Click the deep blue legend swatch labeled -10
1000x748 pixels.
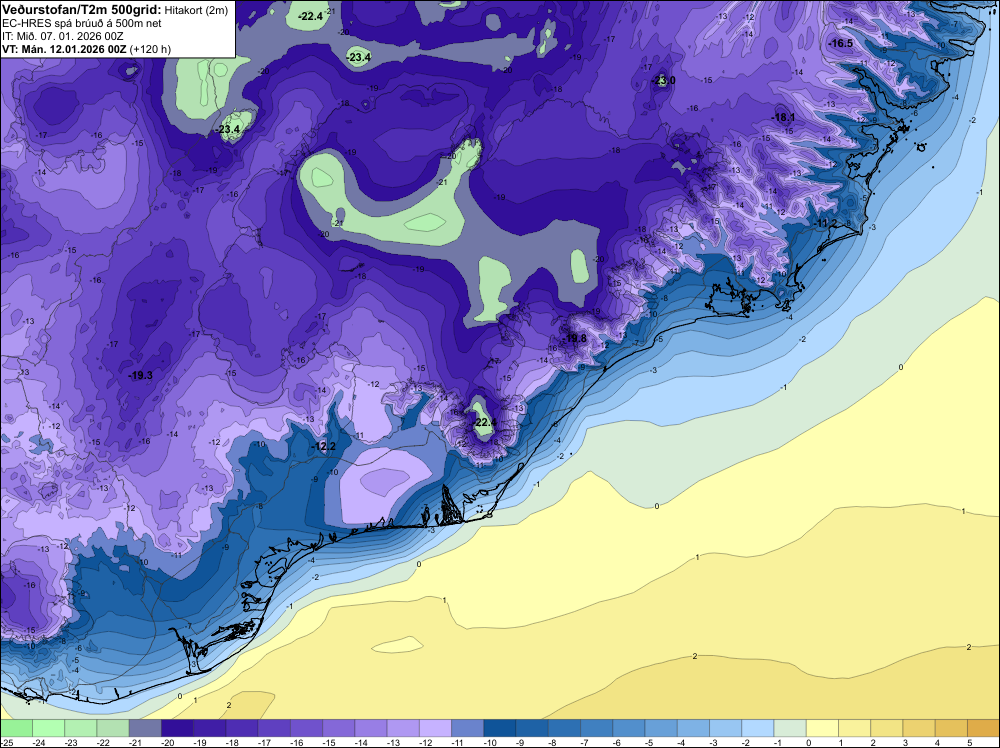500,728
